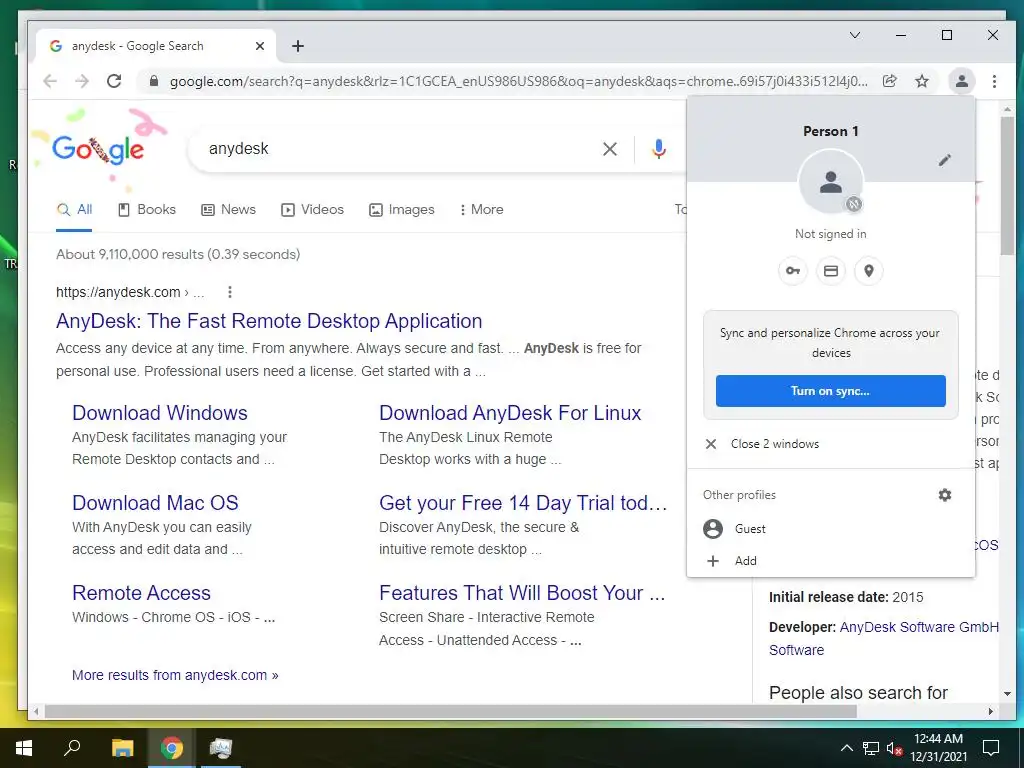
Task: Switch to the Guest profile
Action: point(831,528)
